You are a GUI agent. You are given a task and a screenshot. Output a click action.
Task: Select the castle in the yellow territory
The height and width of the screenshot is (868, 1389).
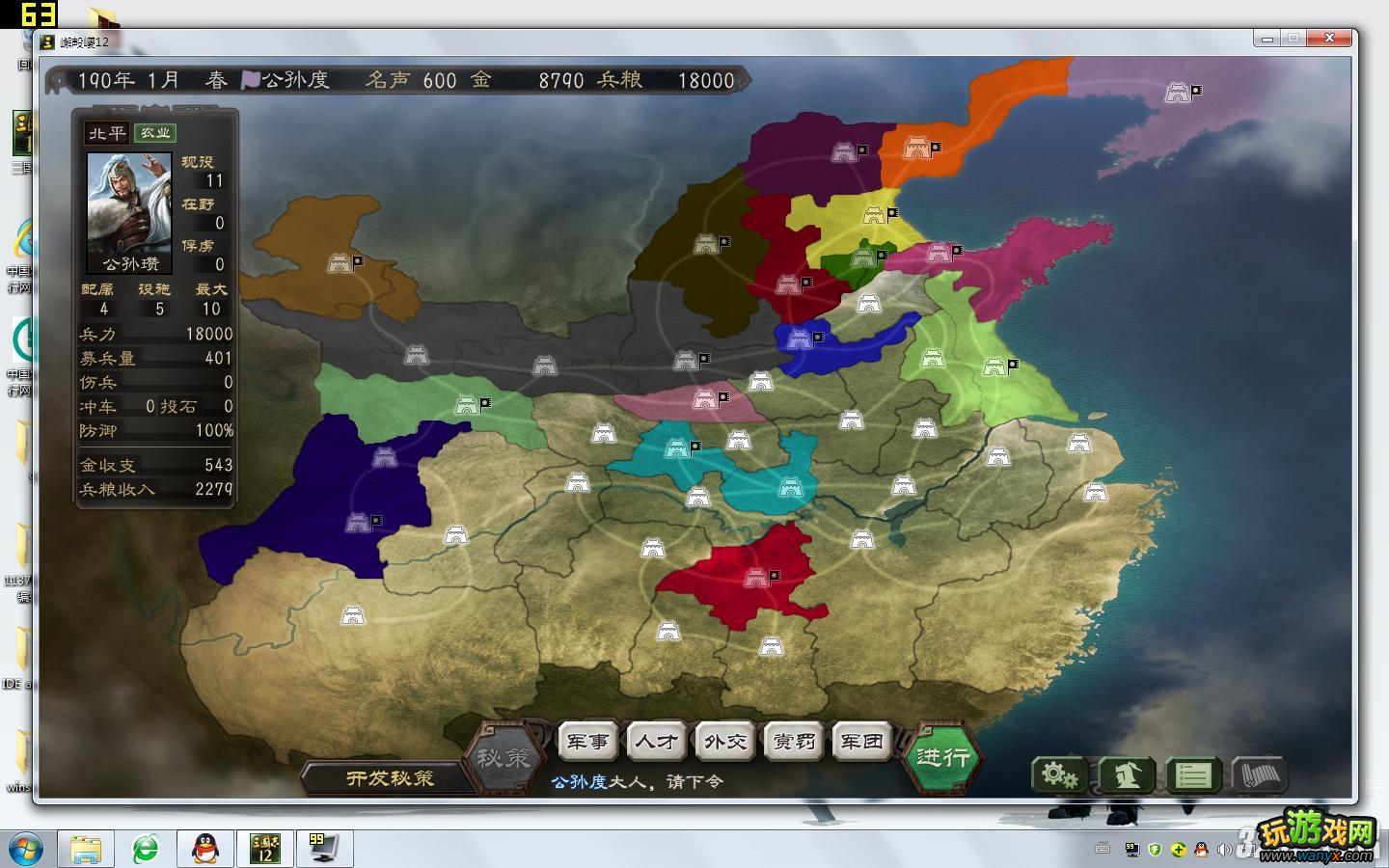click(x=873, y=215)
